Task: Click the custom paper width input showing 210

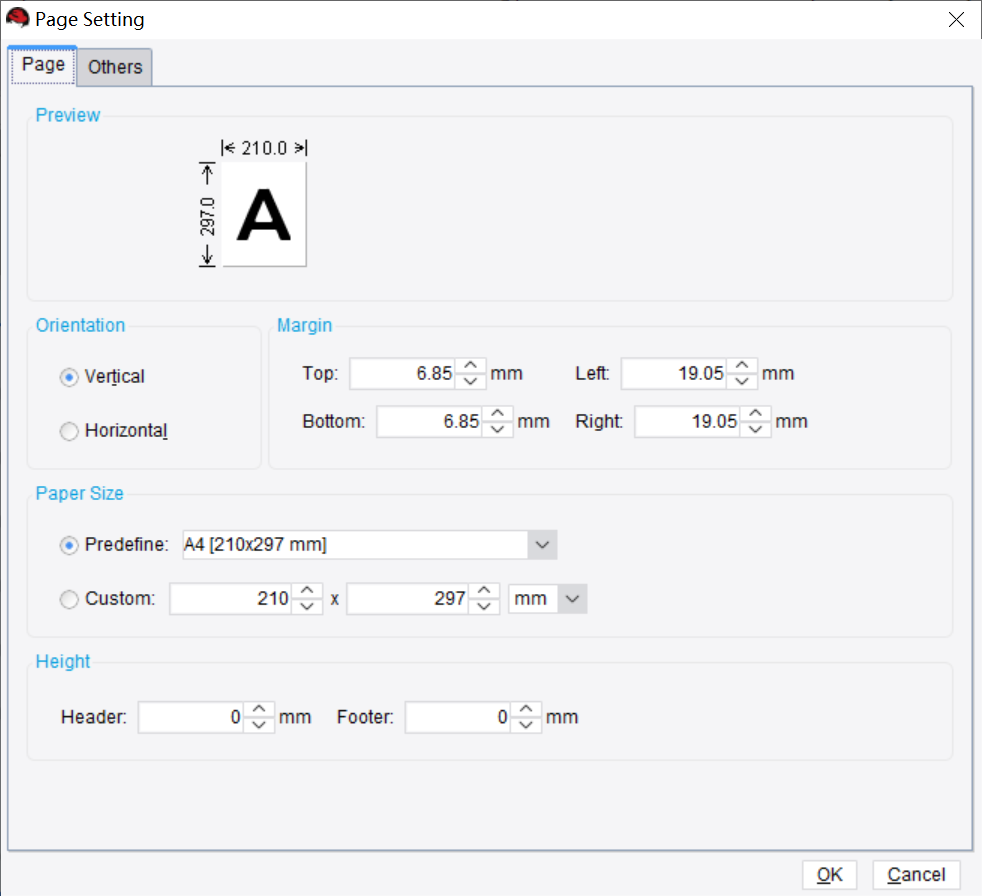Action: point(235,598)
